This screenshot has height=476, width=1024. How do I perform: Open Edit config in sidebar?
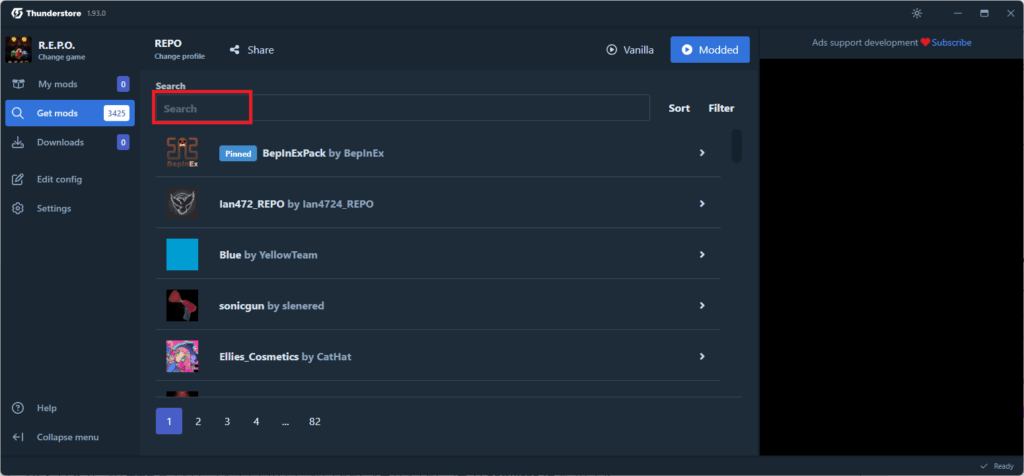point(70,179)
